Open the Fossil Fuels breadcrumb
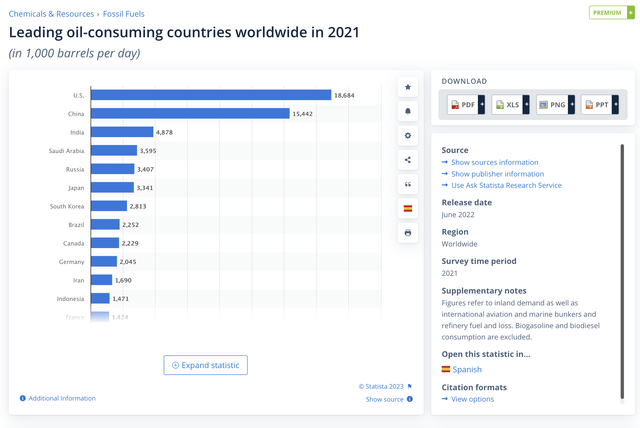 tap(124, 14)
